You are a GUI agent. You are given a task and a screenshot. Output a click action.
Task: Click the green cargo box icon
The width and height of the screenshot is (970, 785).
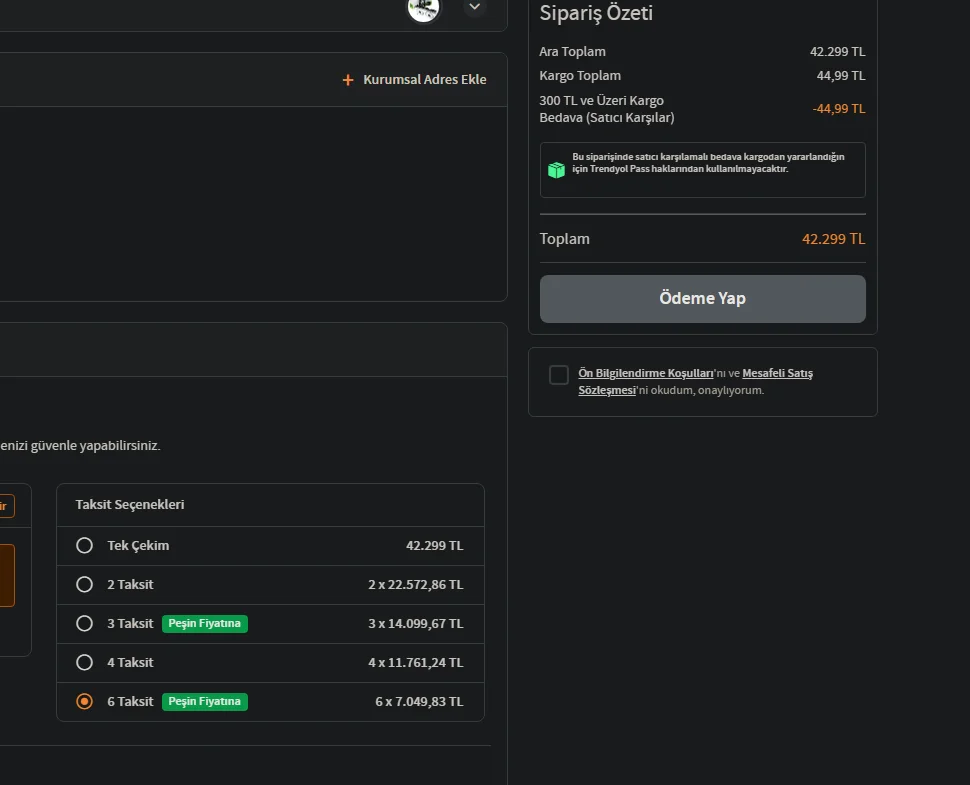click(x=556, y=170)
